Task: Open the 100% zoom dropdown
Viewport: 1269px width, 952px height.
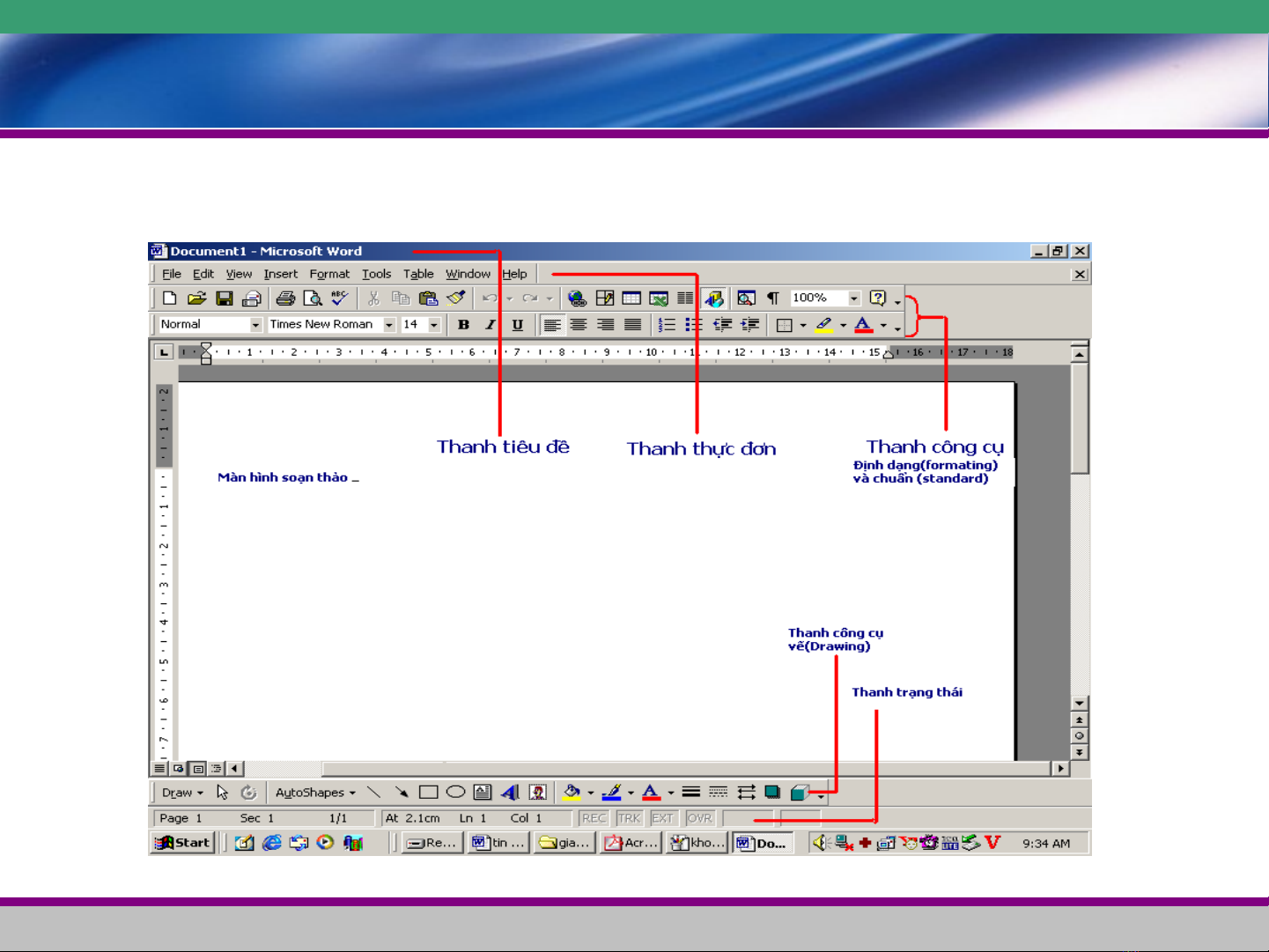Action: coord(853,299)
